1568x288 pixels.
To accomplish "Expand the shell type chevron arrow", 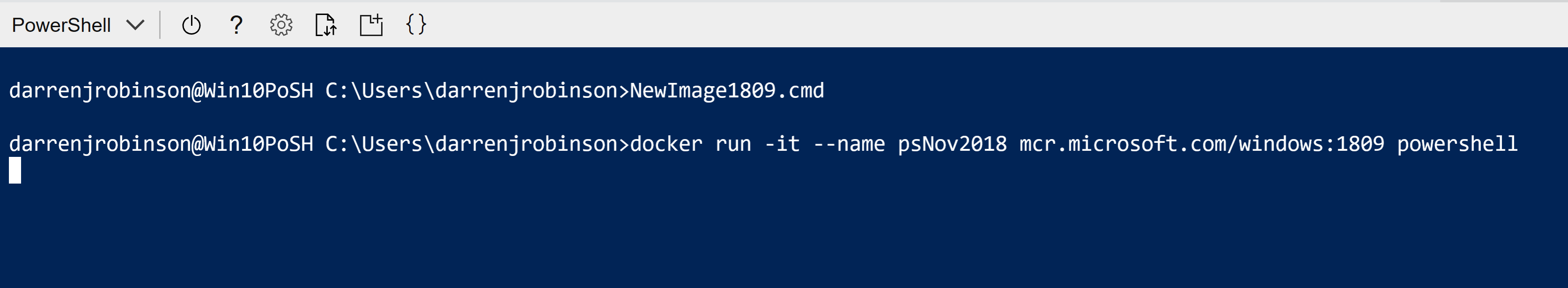I will pyautogui.click(x=135, y=25).
